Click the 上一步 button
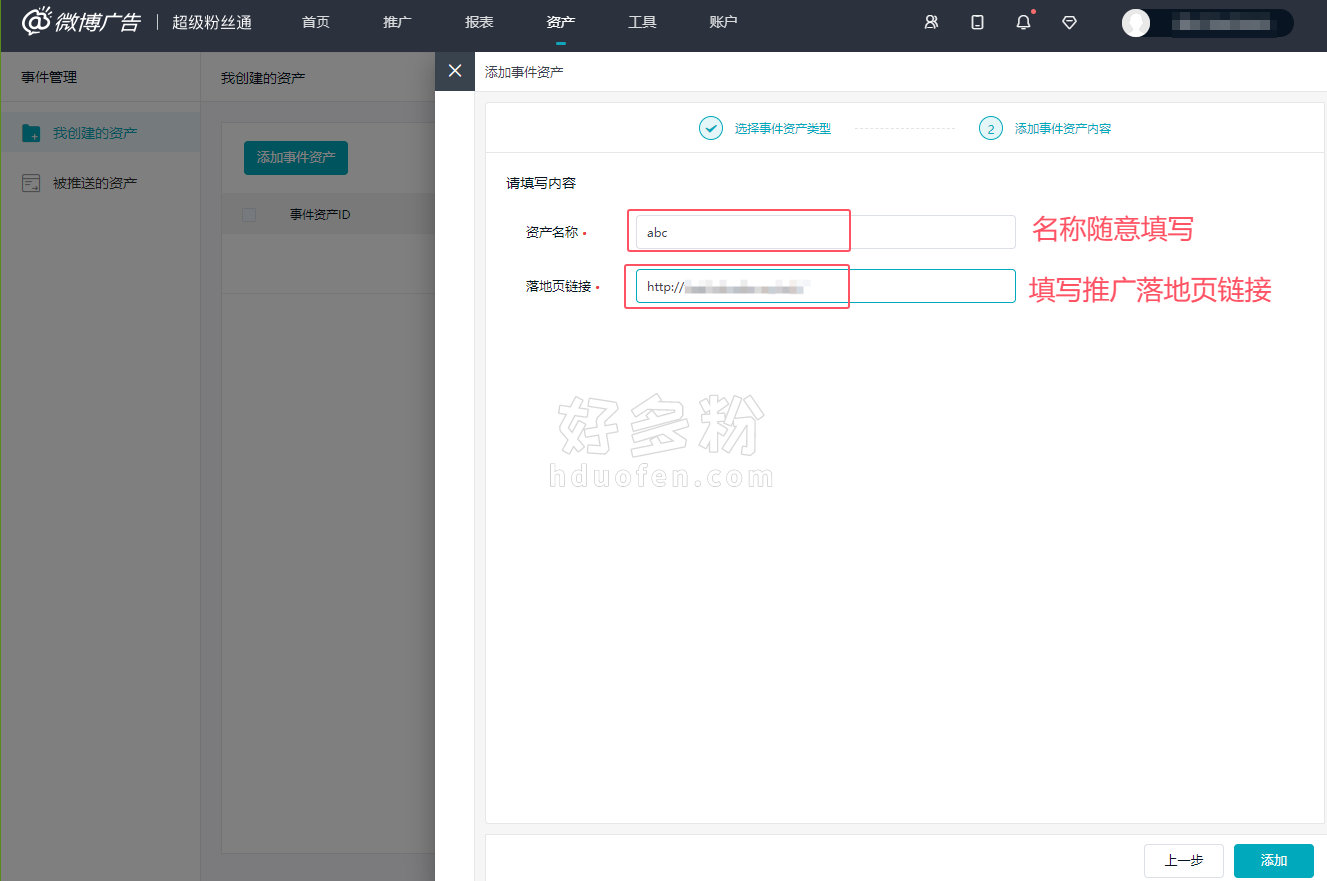This screenshot has width=1327, height=881. [x=1183, y=860]
